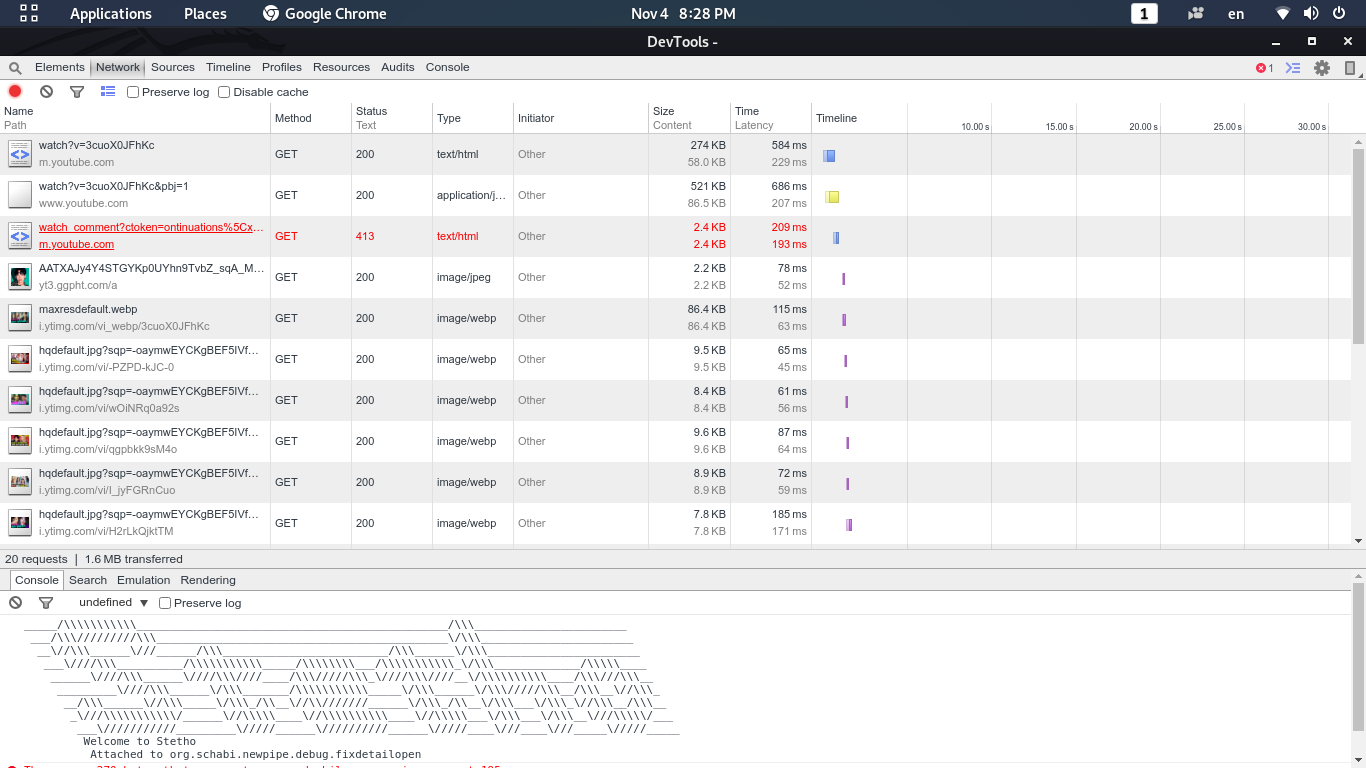Stop recording network log

pyautogui.click(x=14, y=91)
